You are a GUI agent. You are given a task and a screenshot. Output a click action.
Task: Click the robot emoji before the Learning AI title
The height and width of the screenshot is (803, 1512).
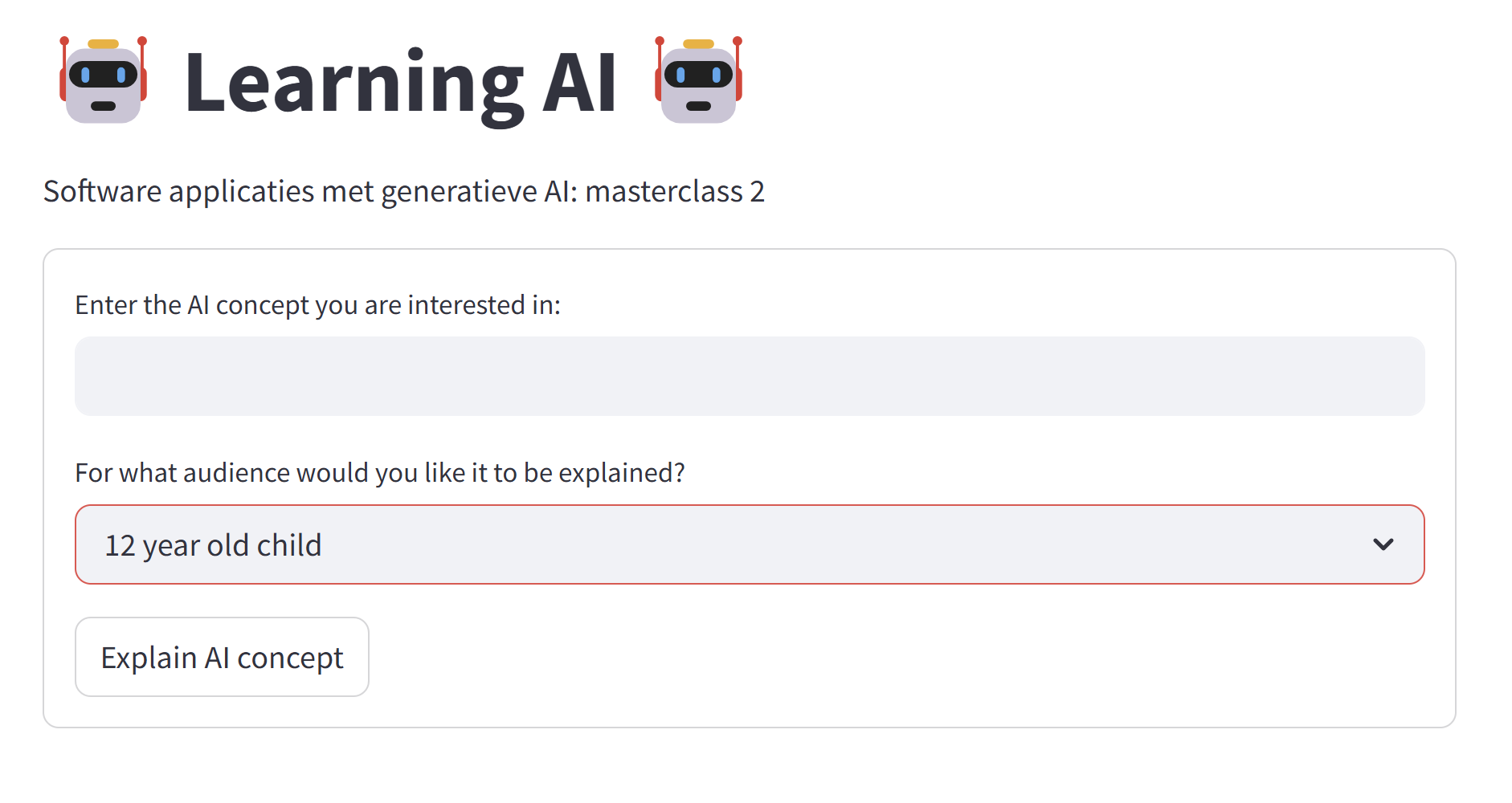pos(104,80)
